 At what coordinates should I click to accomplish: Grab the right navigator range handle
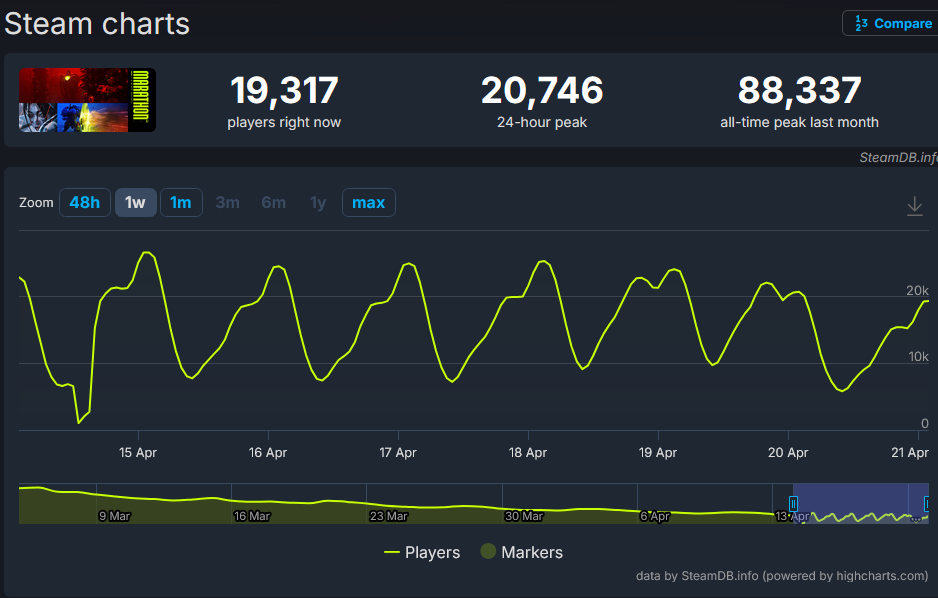(x=927, y=504)
